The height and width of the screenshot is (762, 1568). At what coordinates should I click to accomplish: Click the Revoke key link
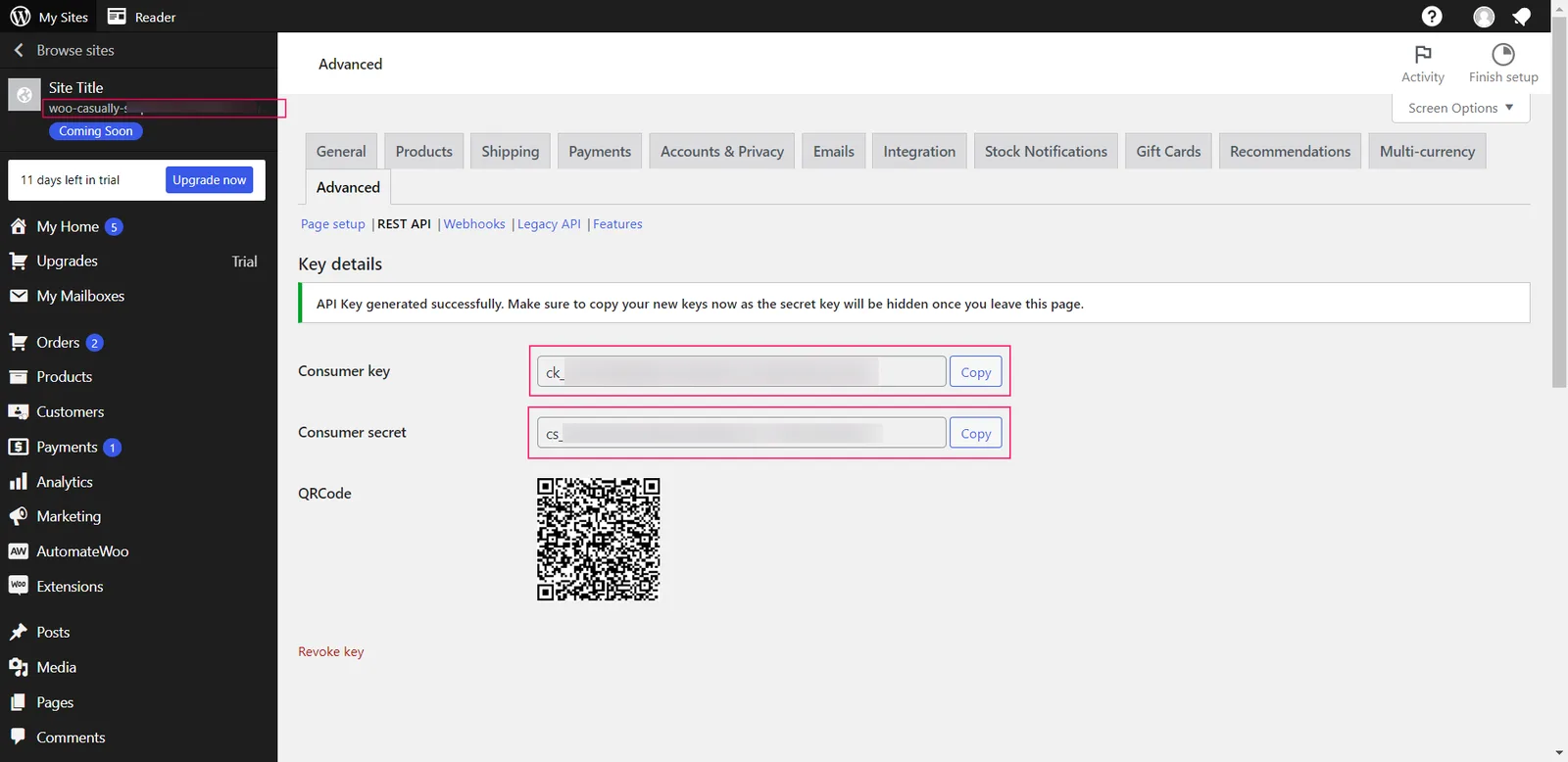coord(330,651)
